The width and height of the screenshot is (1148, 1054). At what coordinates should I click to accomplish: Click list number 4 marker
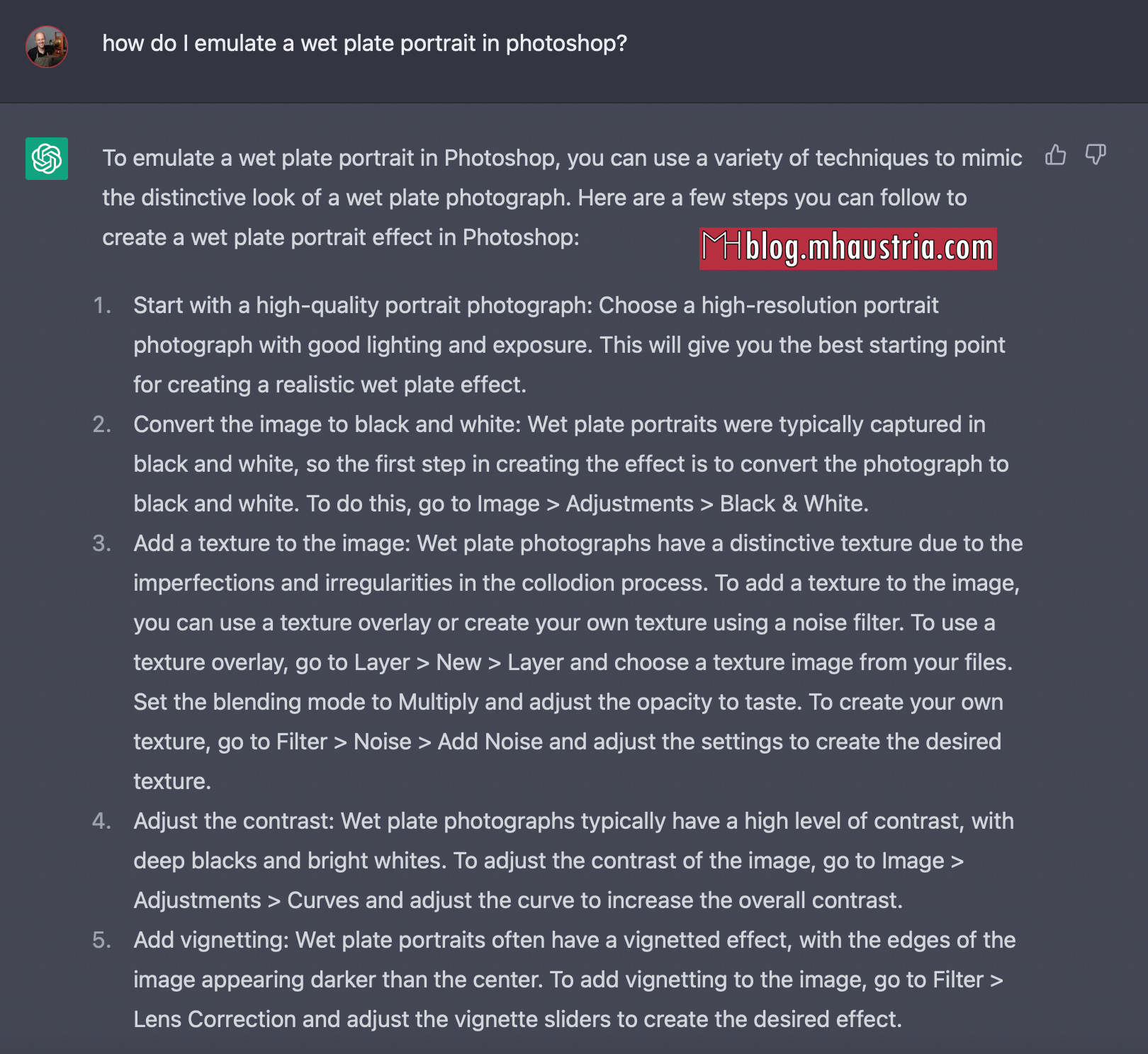(x=102, y=821)
